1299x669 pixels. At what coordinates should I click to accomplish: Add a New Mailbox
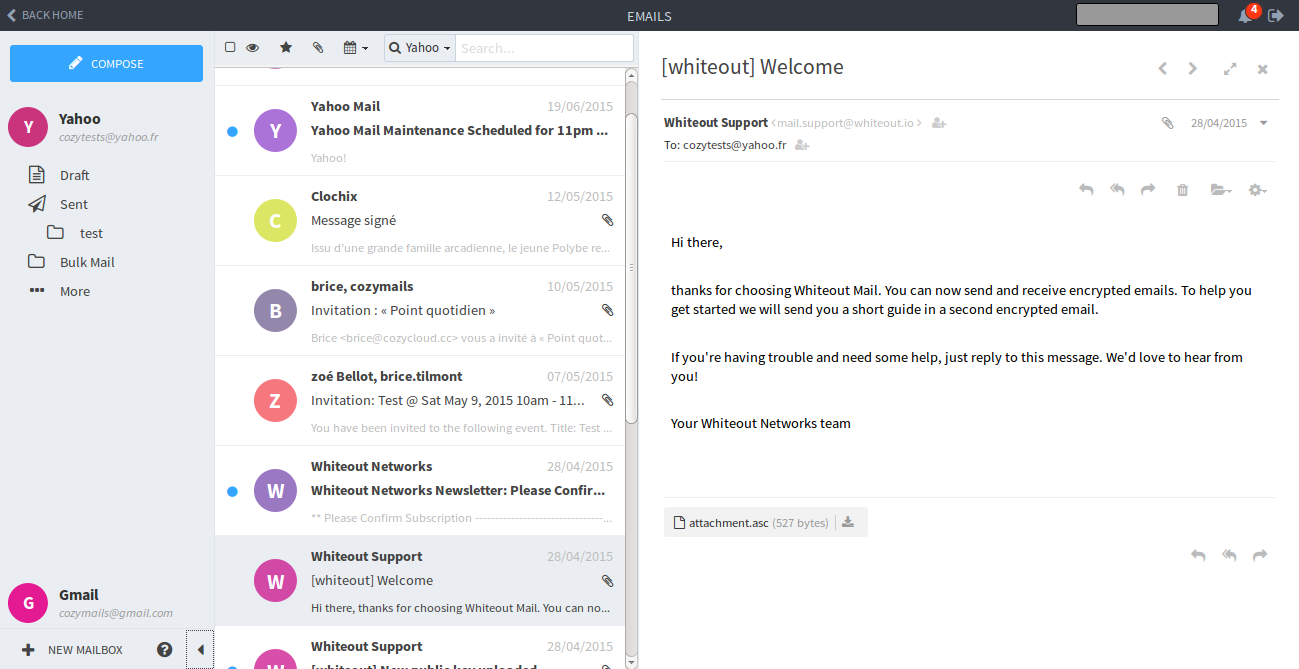(72, 650)
